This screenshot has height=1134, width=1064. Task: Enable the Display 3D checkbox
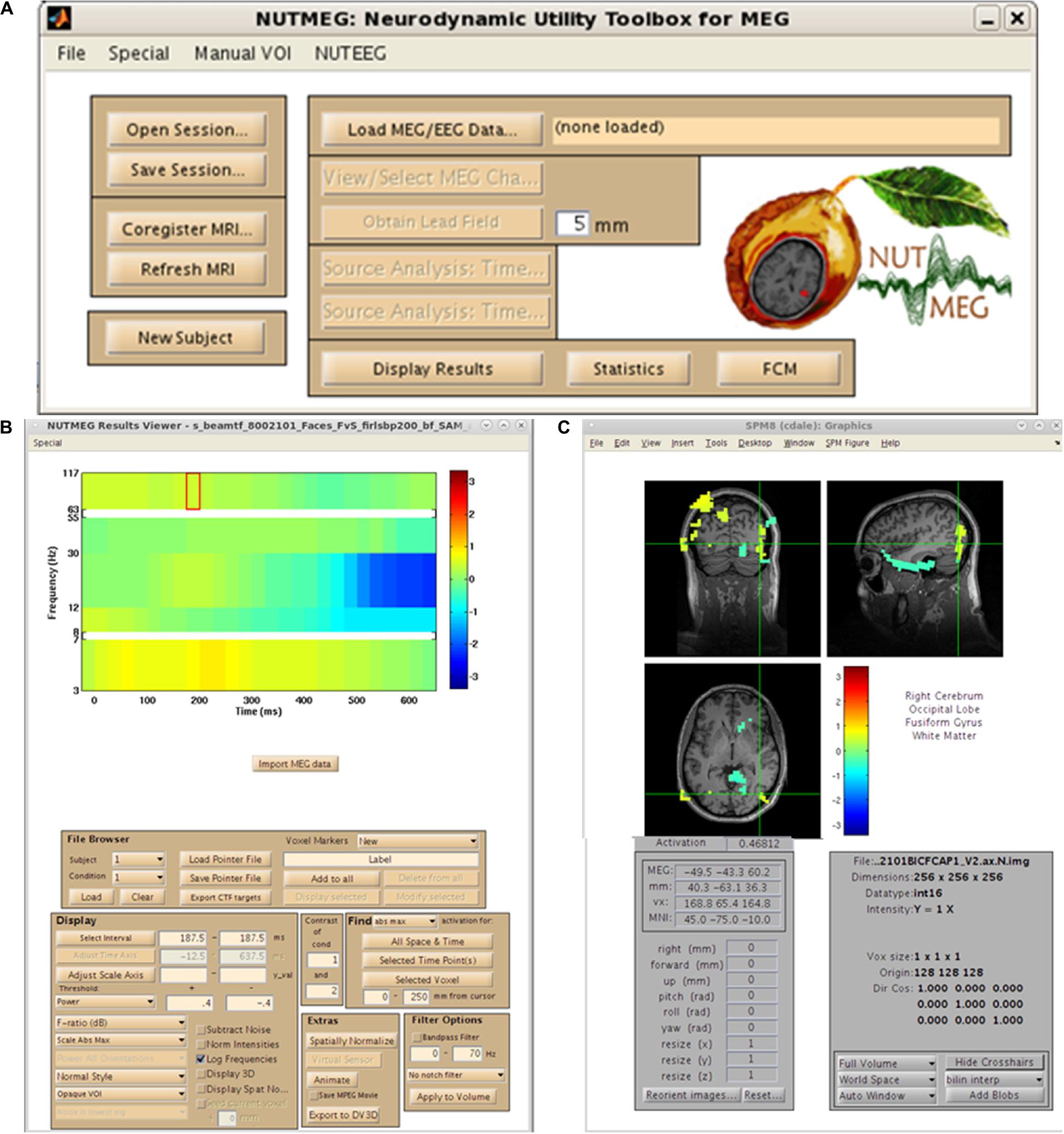coord(201,1074)
